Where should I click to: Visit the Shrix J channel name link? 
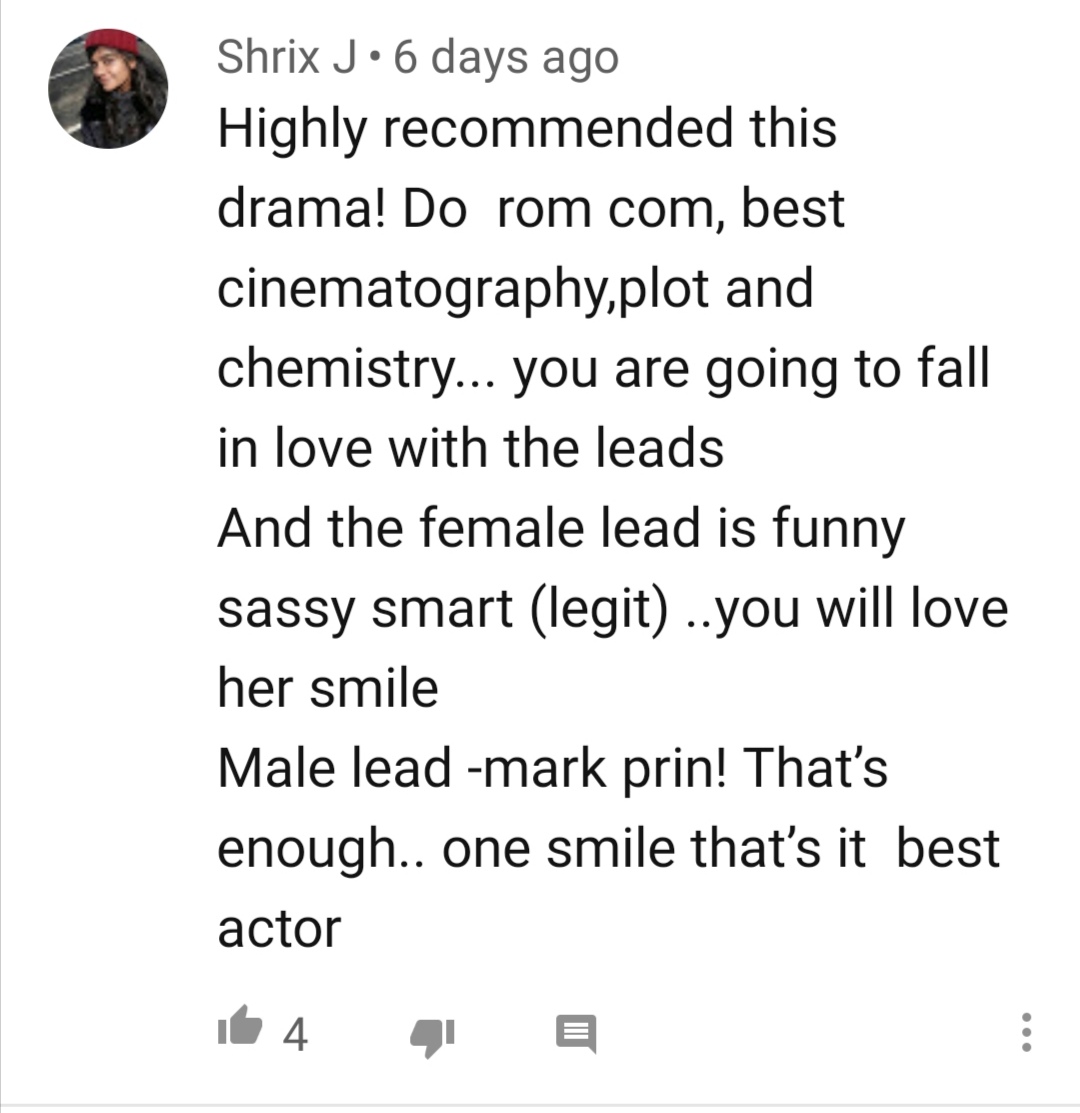286,57
